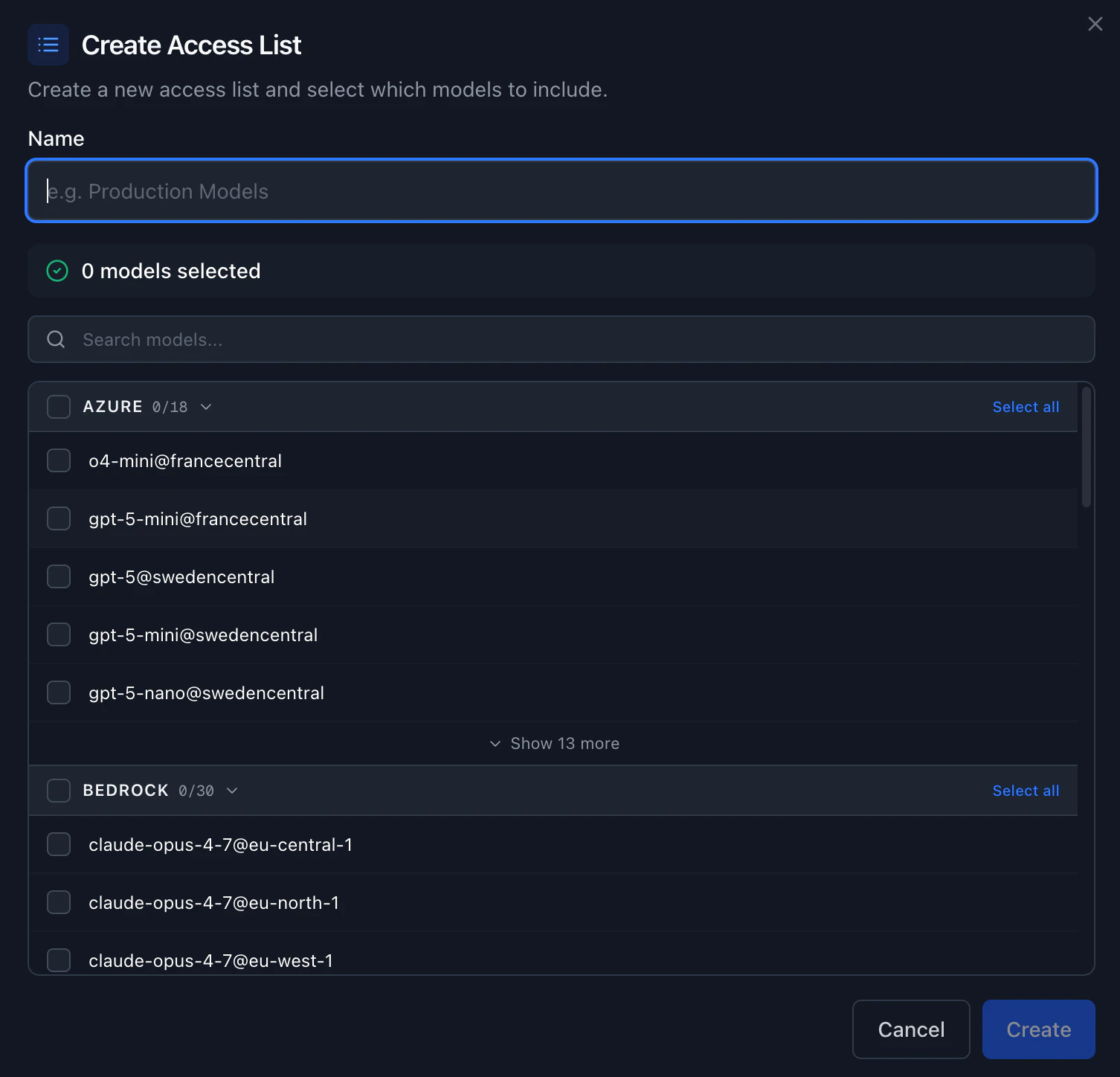Check o4-mini@francecentral
Image resolution: width=1120 pixels, height=1077 pixels.
(x=59, y=460)
